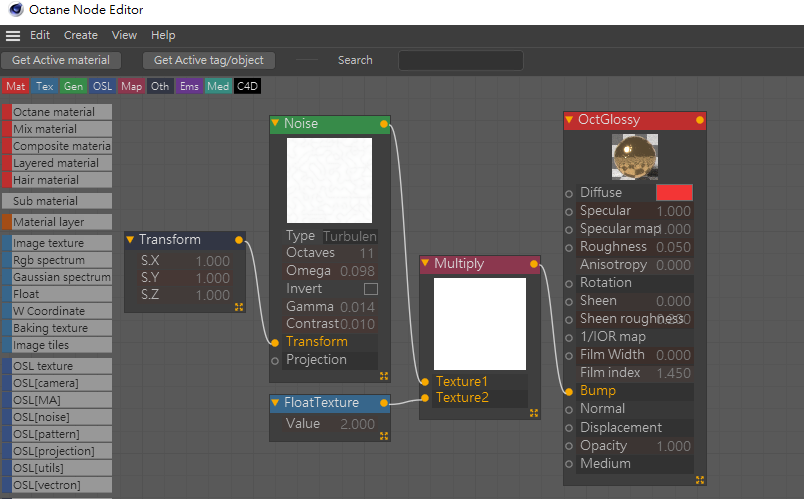Open the Help menu
Screen dimensions: 804x499
tap(163, 35)
